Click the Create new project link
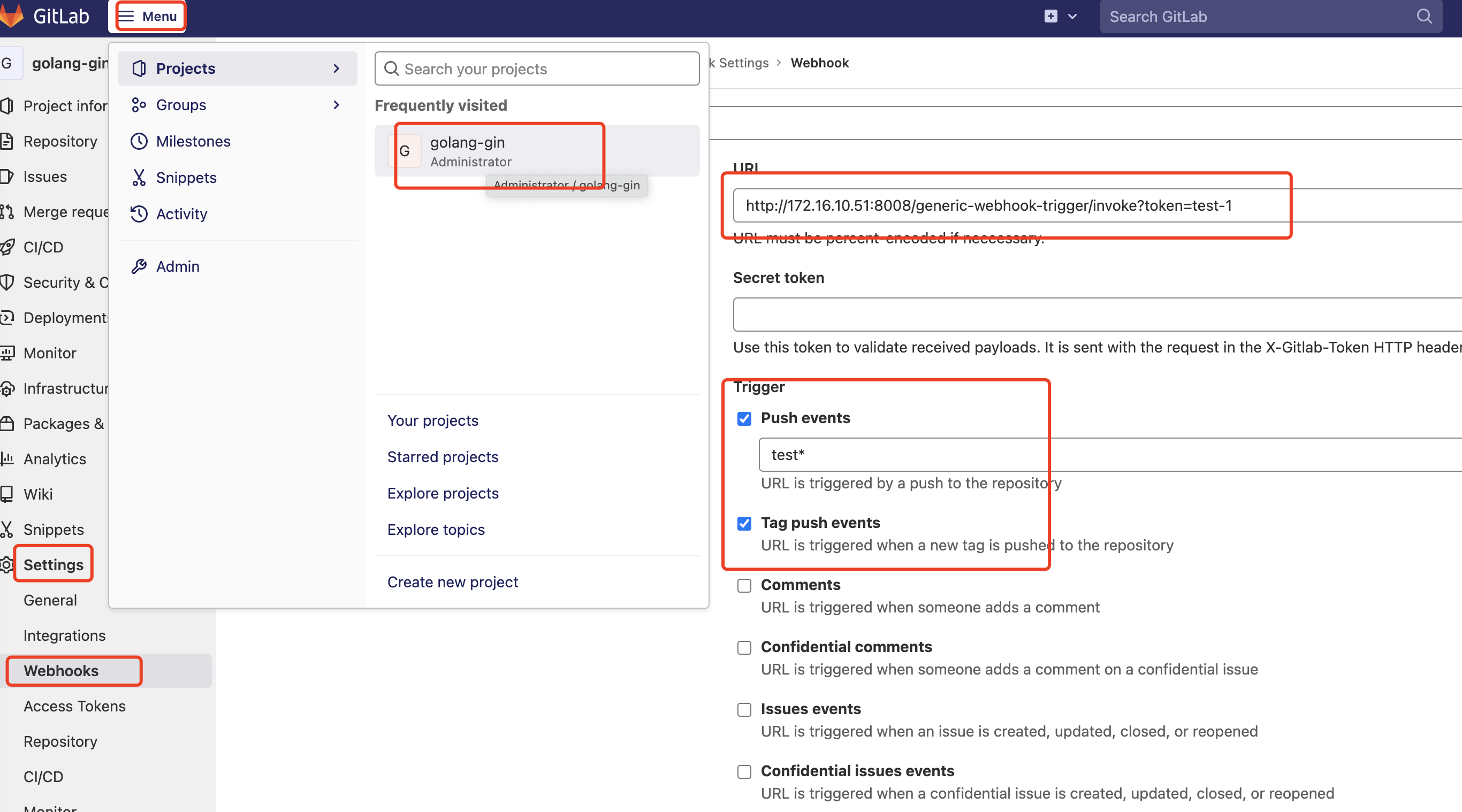Image resolution: width=1462 pixels, height=812 pixels. [452, 582]
